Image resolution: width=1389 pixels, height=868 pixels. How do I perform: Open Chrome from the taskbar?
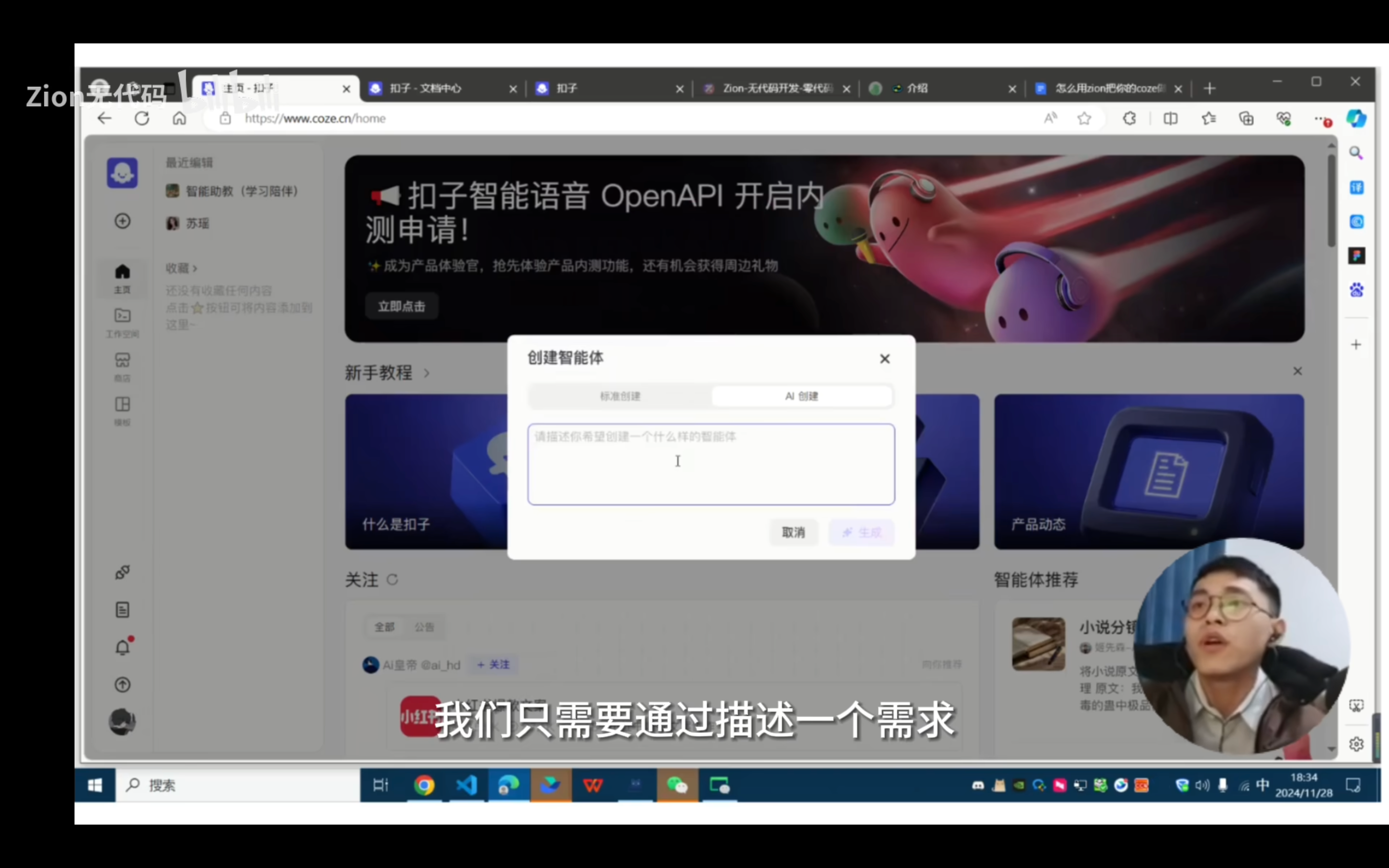[x=424, y=786]
